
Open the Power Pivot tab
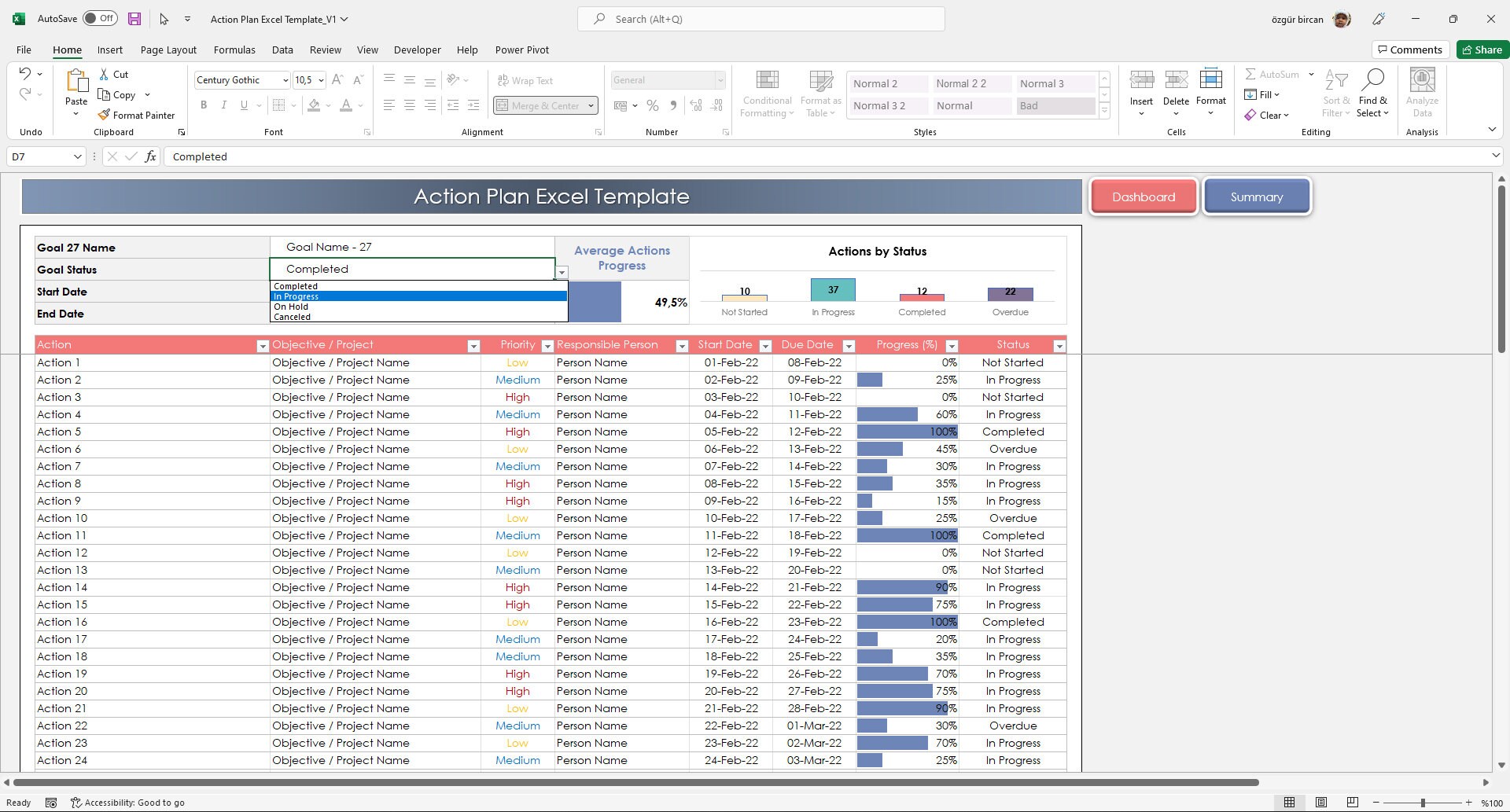click(521, 50)
